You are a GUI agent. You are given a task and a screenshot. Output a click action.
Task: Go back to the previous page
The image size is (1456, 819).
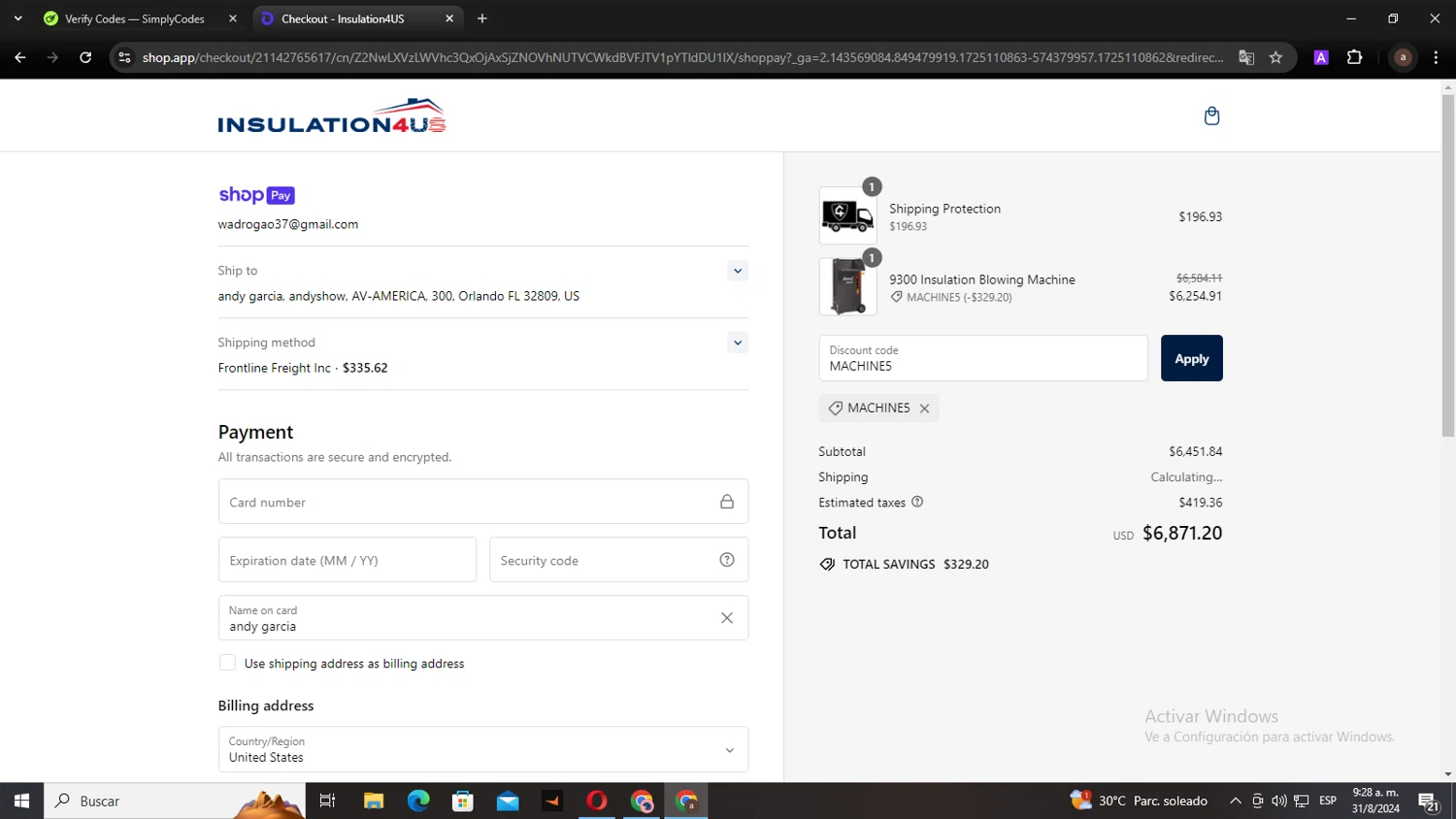[x=19, y=57]
